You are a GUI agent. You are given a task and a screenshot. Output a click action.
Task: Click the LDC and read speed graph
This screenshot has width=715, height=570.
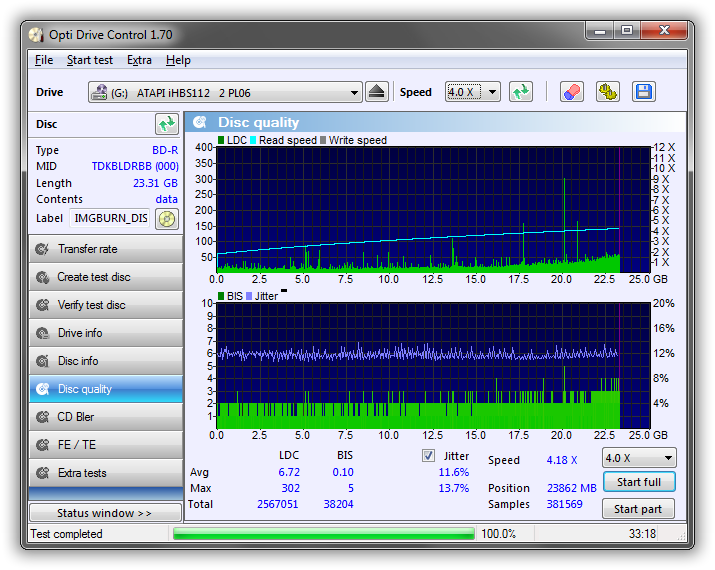pyautogui.click(x=433, y=210)
